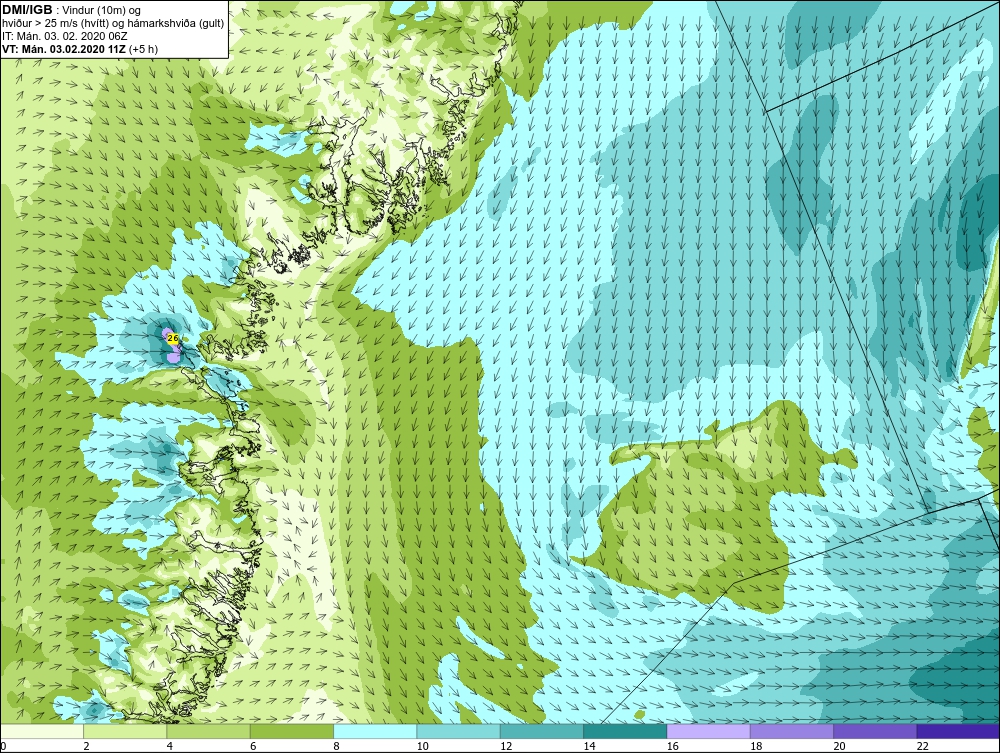Click the yellow 26 gust marker
The width and height of the screenshot is (1000, 753).
click(x=172, y=339)
